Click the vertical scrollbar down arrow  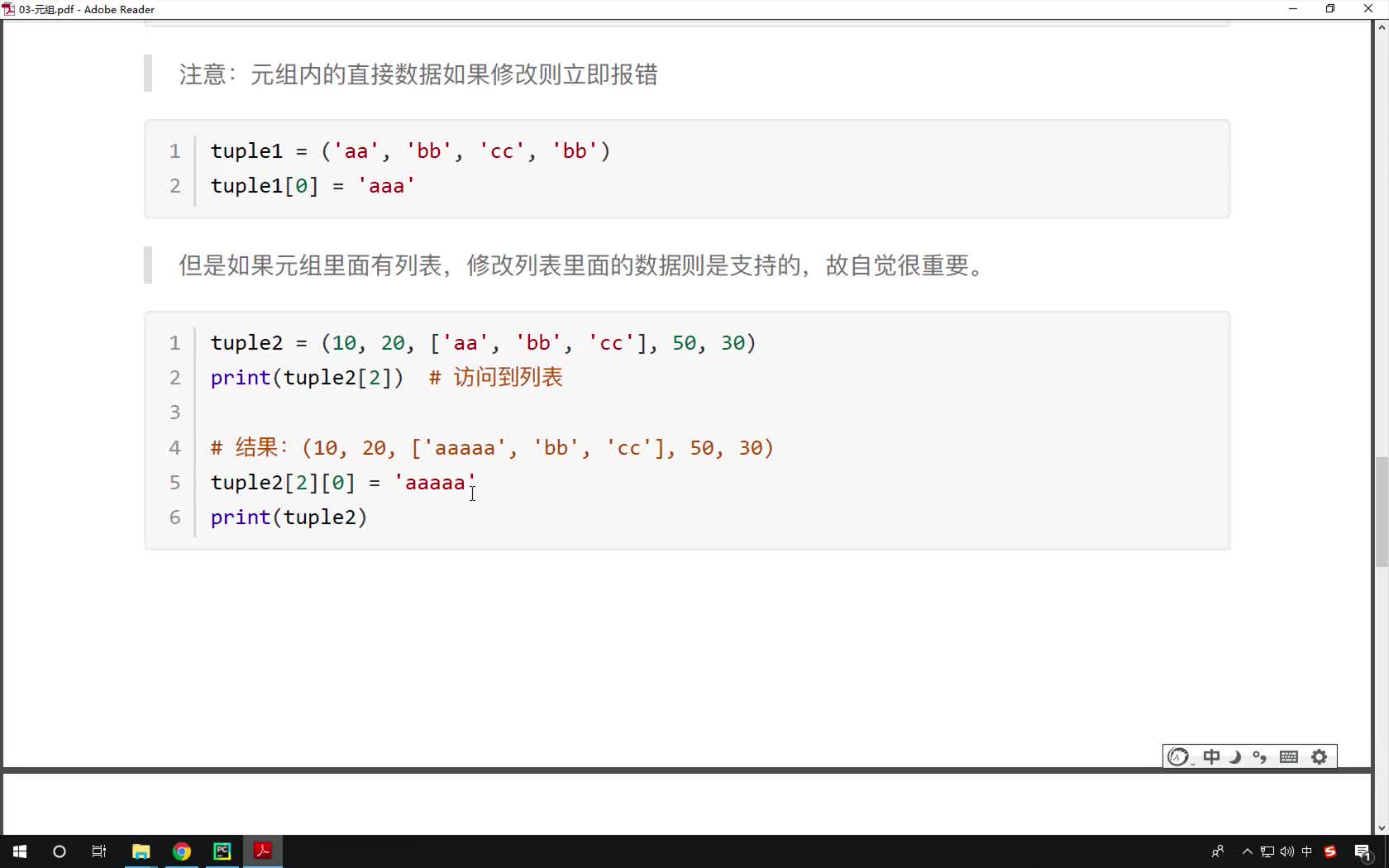(x=1381, y=828)
